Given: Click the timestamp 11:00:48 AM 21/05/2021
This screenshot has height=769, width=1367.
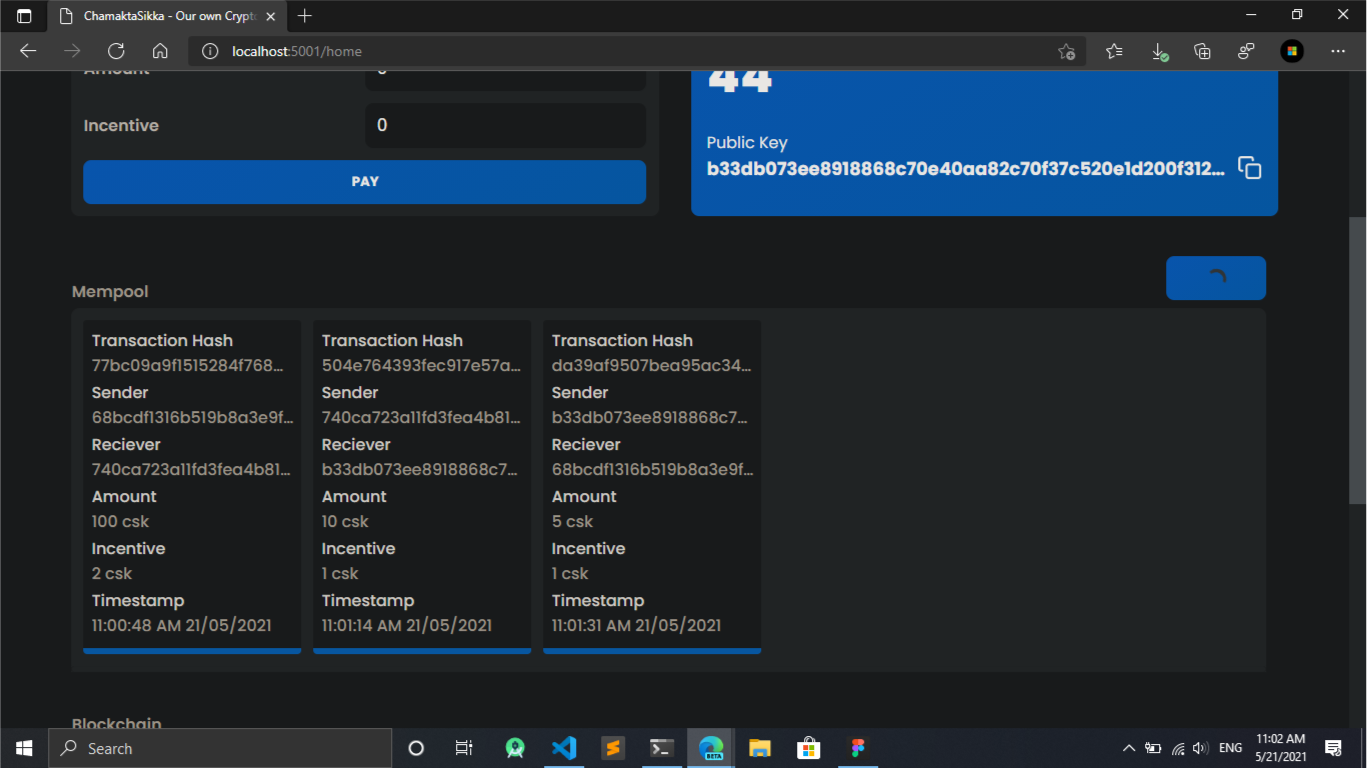Looking at the screenshot, I should pyautogui.click(x=181, y=626).
